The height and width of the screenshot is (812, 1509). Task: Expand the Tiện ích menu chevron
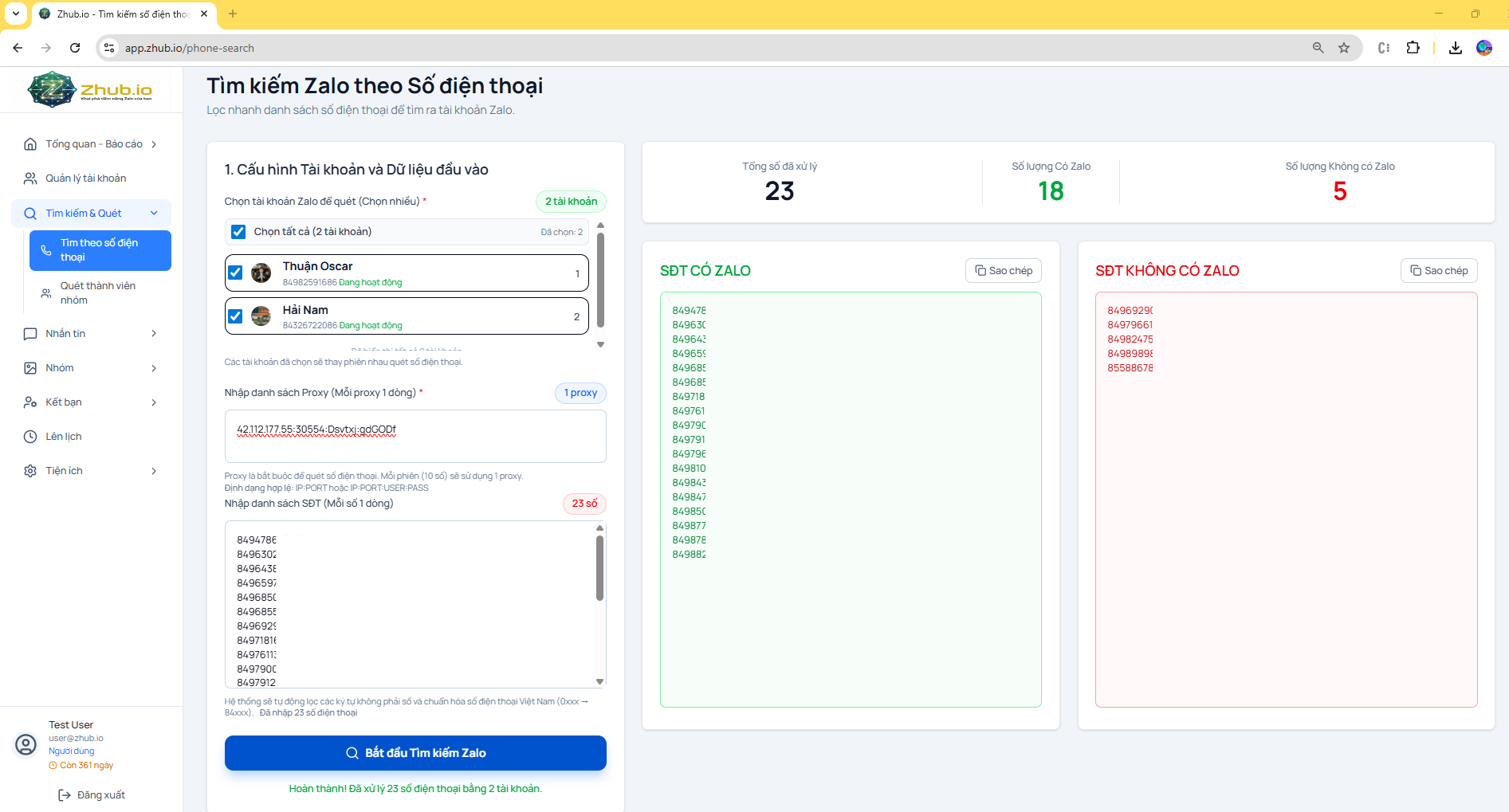coord(154,471)
